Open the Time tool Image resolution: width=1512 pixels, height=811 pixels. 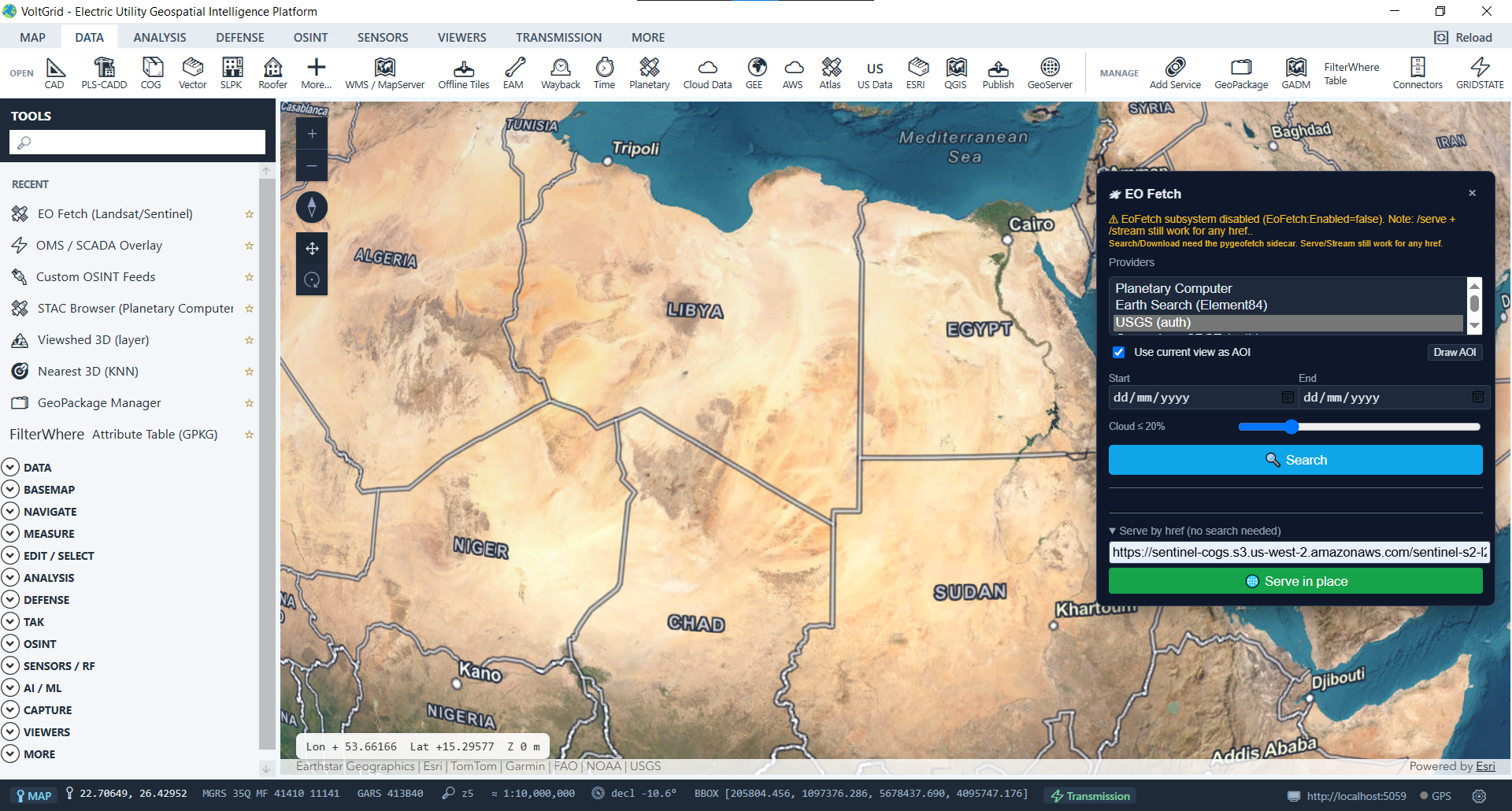tap(605, 73)
